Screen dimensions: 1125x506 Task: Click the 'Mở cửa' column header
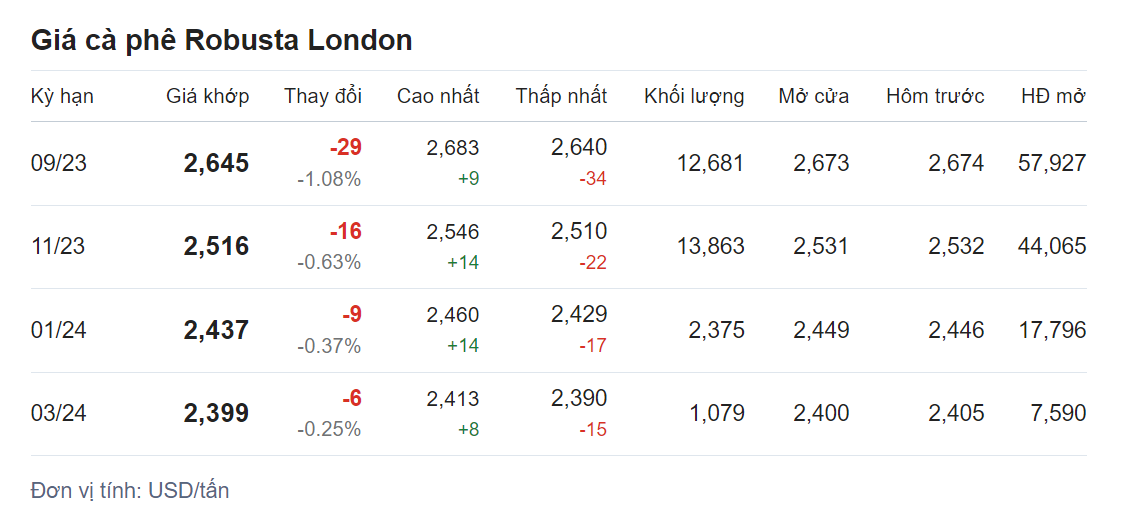[x=813, y=96]
